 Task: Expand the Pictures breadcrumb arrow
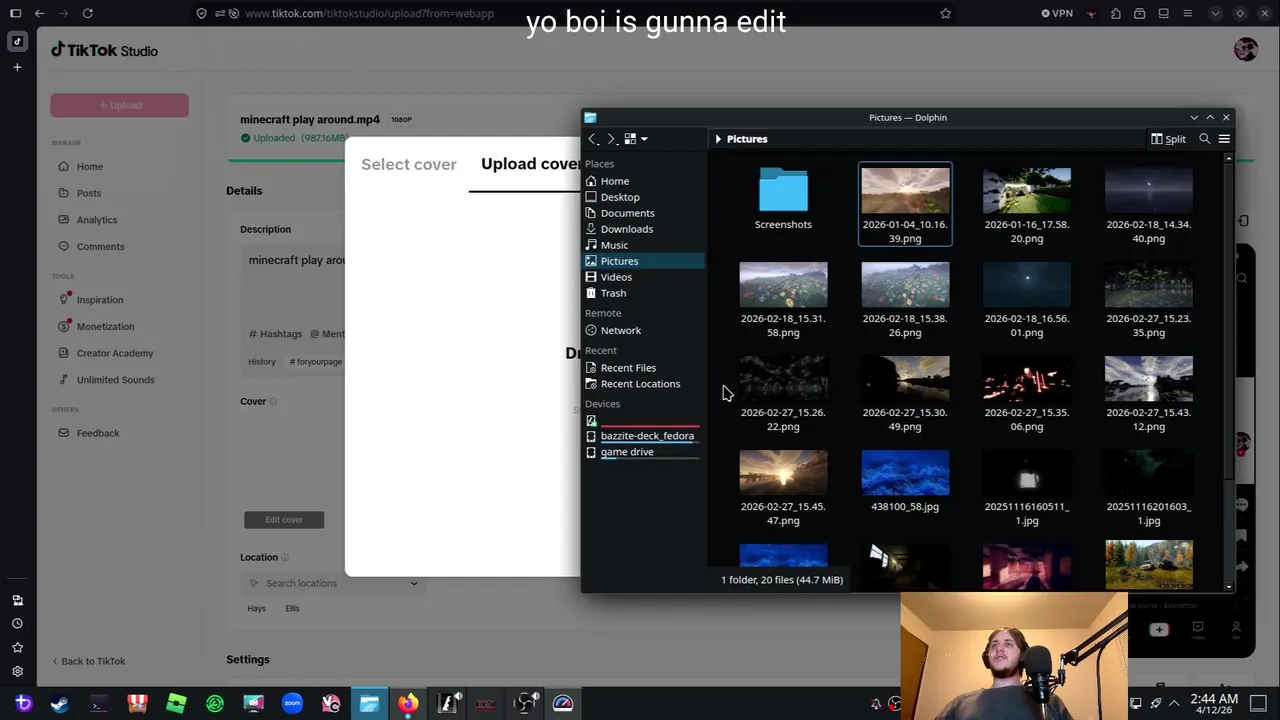click(718, 139)
